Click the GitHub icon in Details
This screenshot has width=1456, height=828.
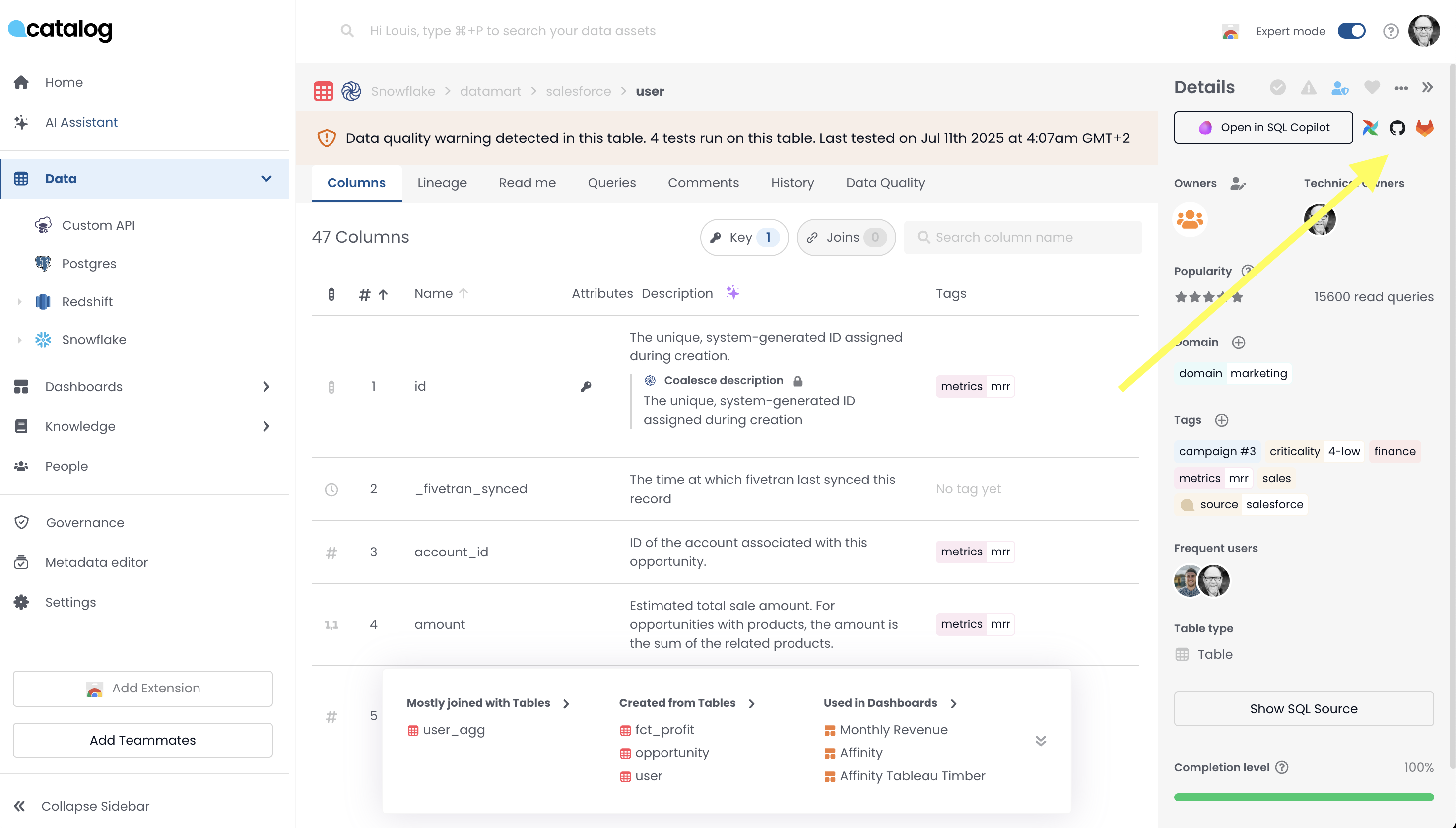(x=1397, y=128)
